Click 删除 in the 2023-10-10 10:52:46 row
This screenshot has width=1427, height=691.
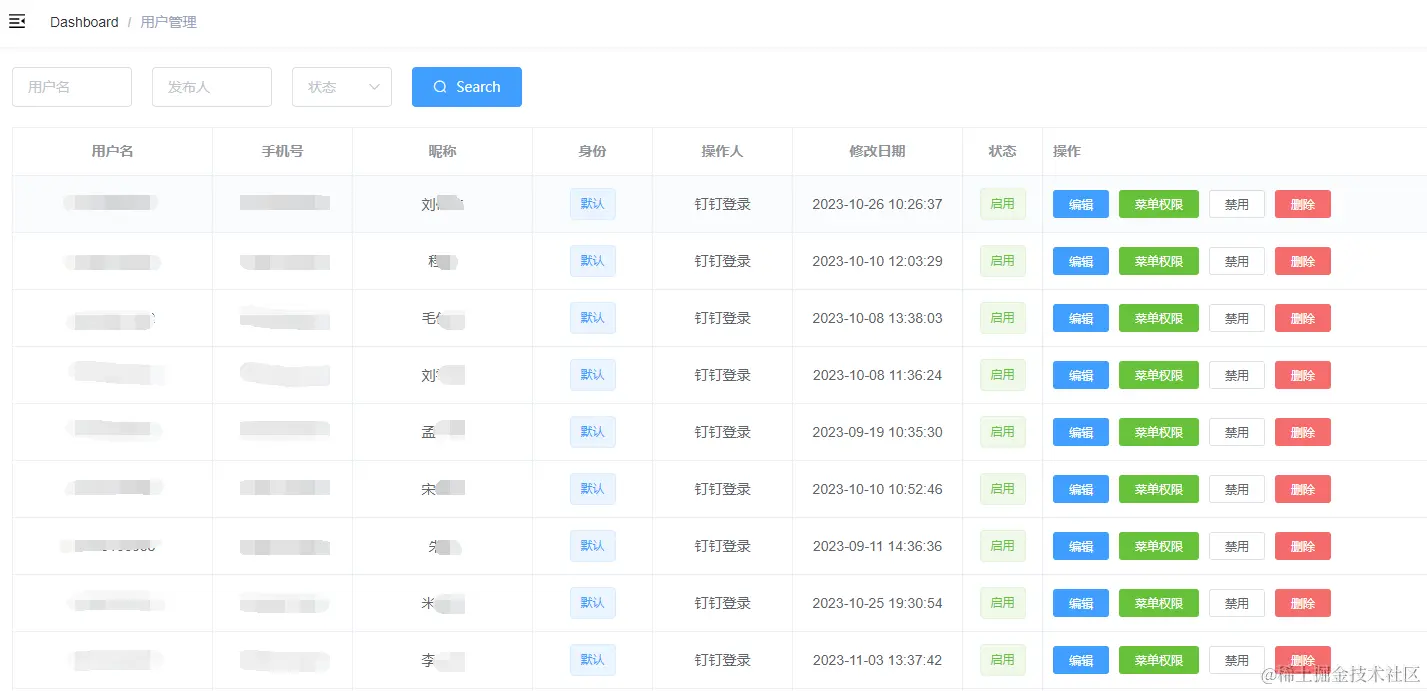[x=1303, y=489]
